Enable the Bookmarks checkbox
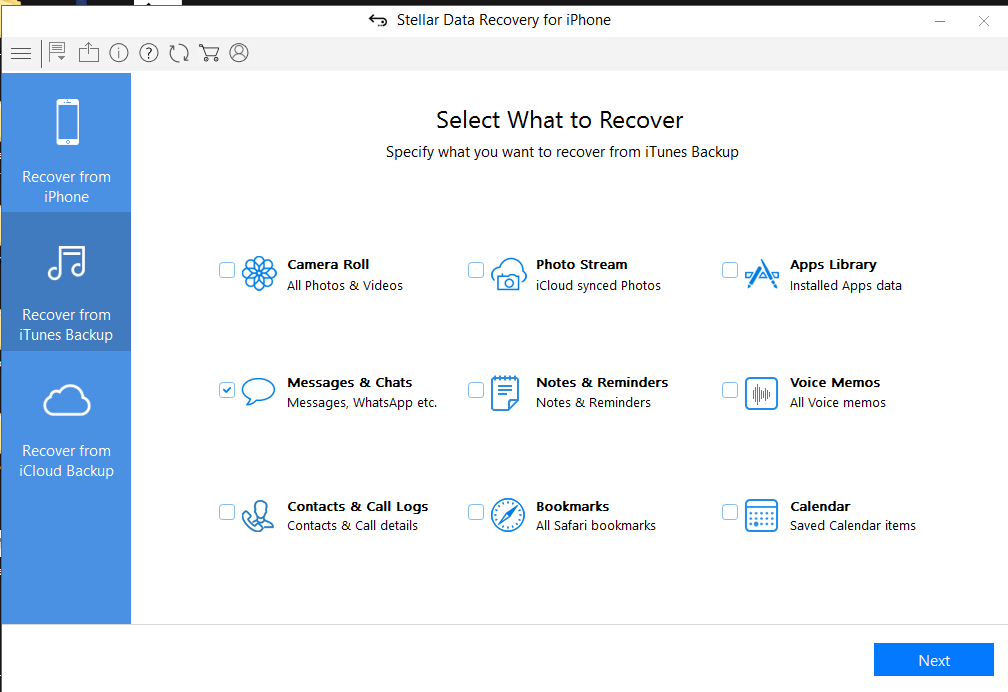Viewport: 1008px width, 692px height. click(476, 512)
